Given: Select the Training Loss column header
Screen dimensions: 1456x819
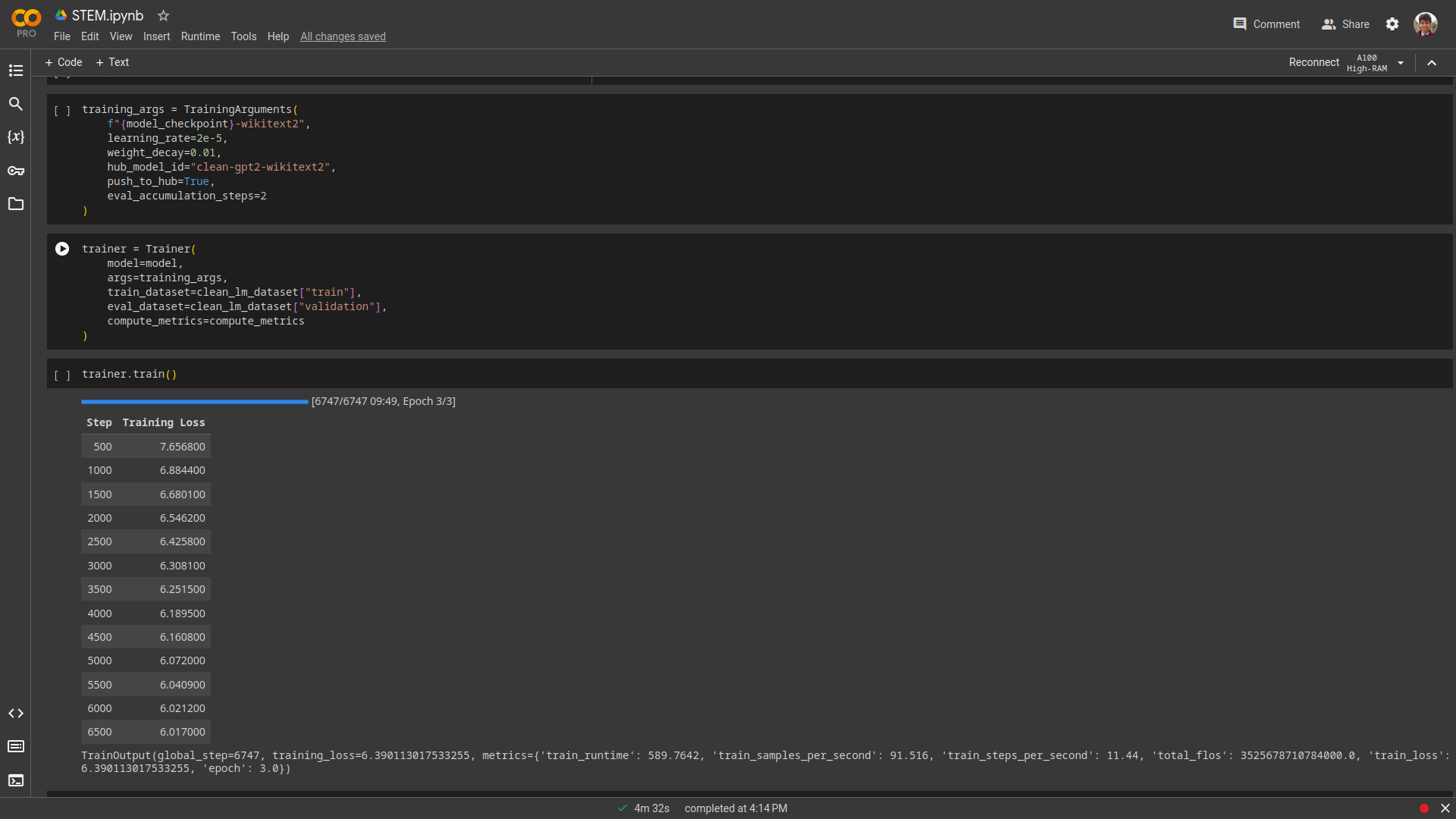Looking at the screenshot, I should 164,422.
